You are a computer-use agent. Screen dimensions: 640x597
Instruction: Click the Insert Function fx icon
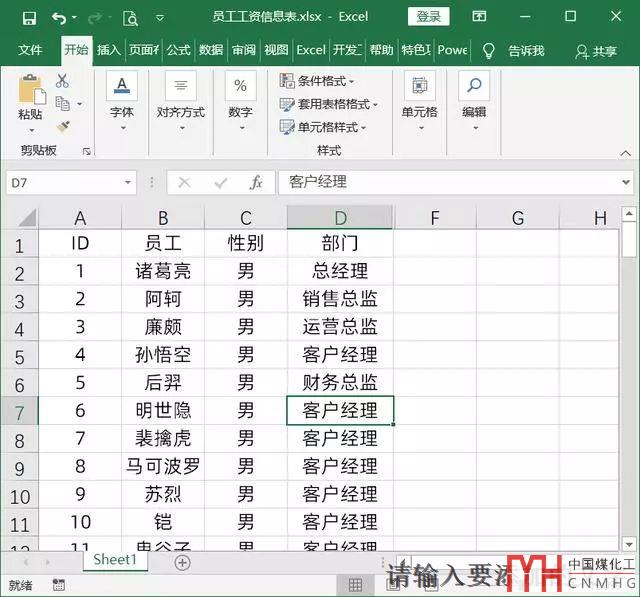pos(256,182)
